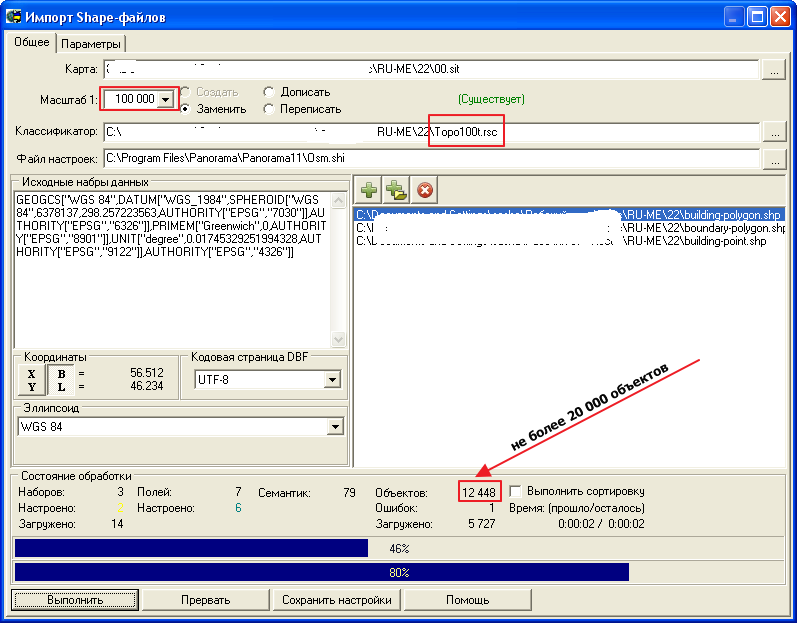Screen dimensions: 797x623
Task: Expand the Эллипсоид WGS 84 dropdown
Action: tap(333, 427)
